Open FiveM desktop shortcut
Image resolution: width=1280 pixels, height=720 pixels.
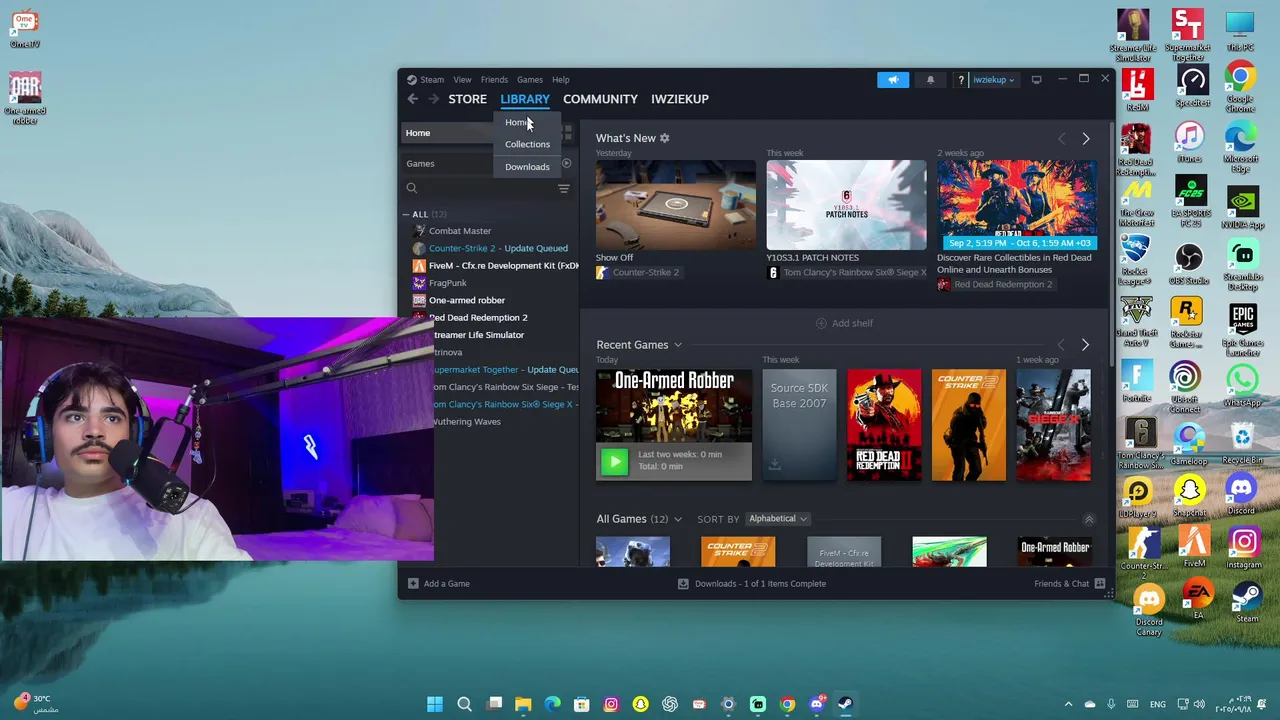pos(1194,546)
